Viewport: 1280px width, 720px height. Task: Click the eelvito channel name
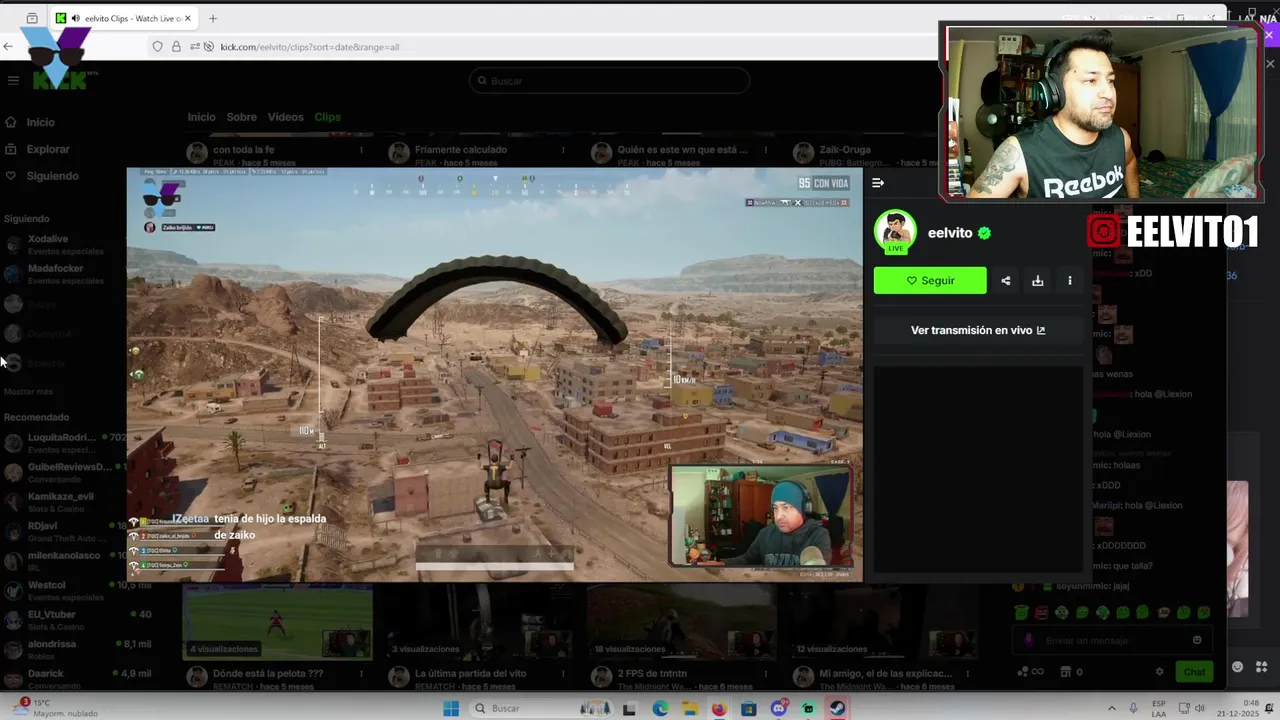point(950,233)
